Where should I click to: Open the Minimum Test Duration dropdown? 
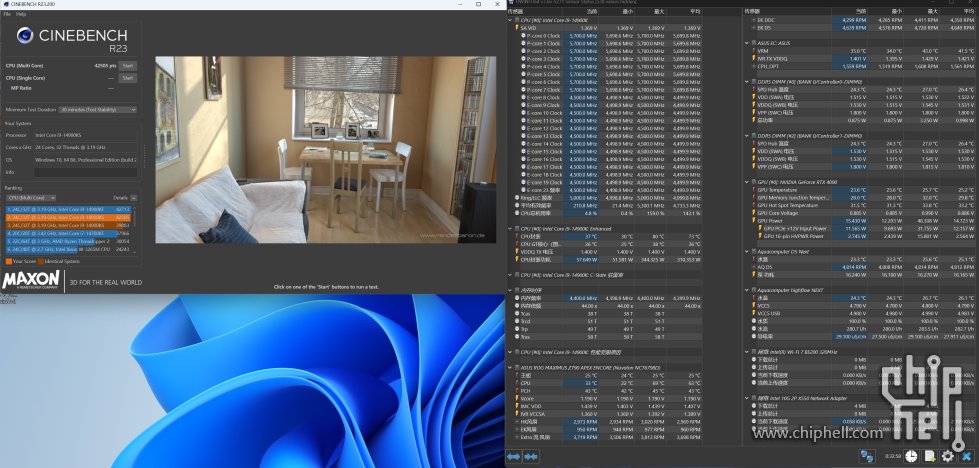tap(97, 110)
